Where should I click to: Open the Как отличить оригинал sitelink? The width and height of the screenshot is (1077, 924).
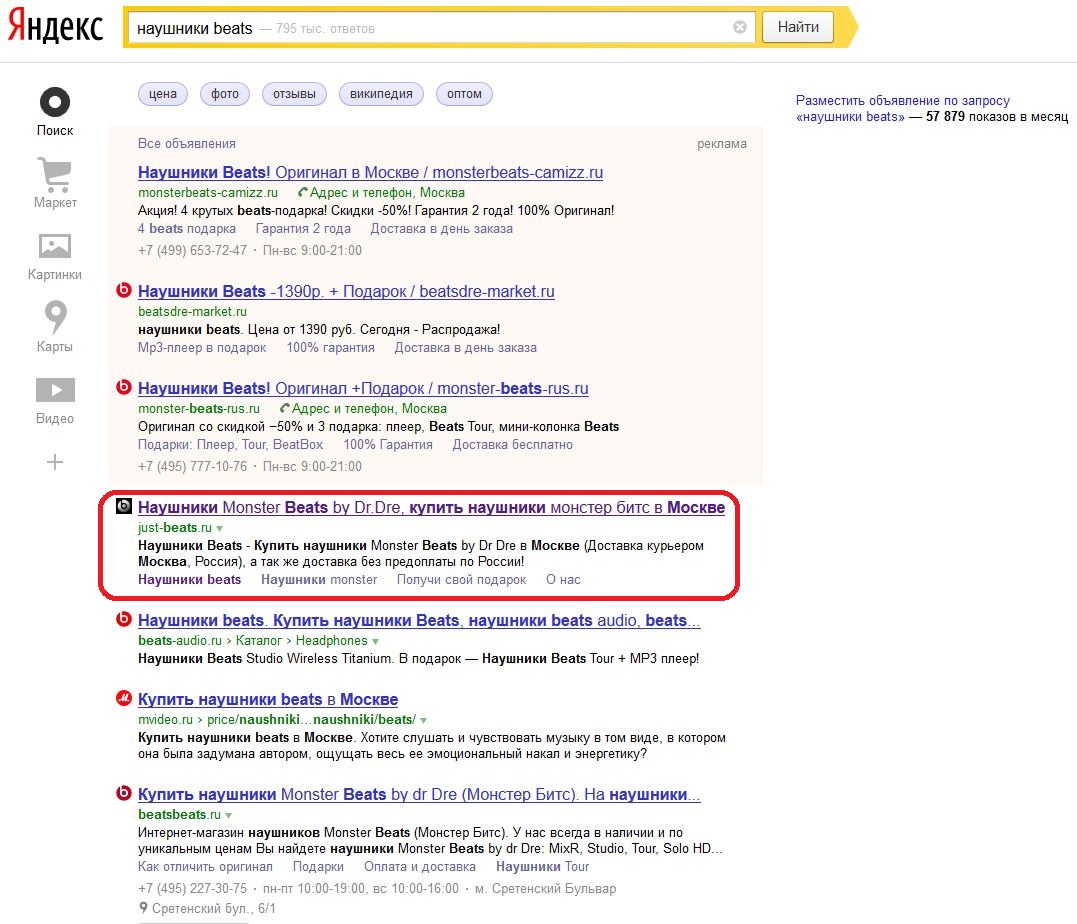(x=205, y=866)
